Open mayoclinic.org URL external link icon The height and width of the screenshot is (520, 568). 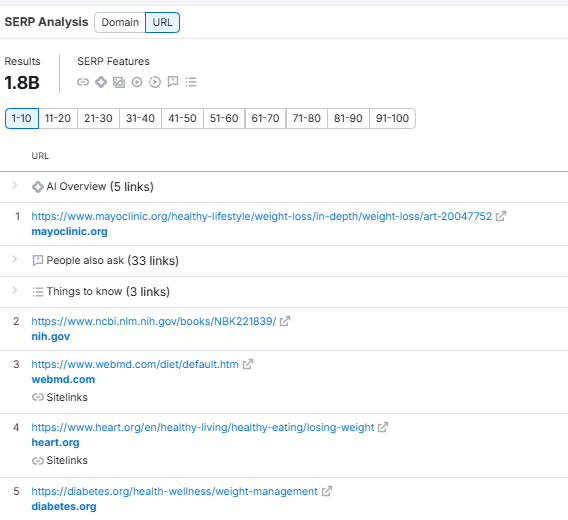(501, 216)
